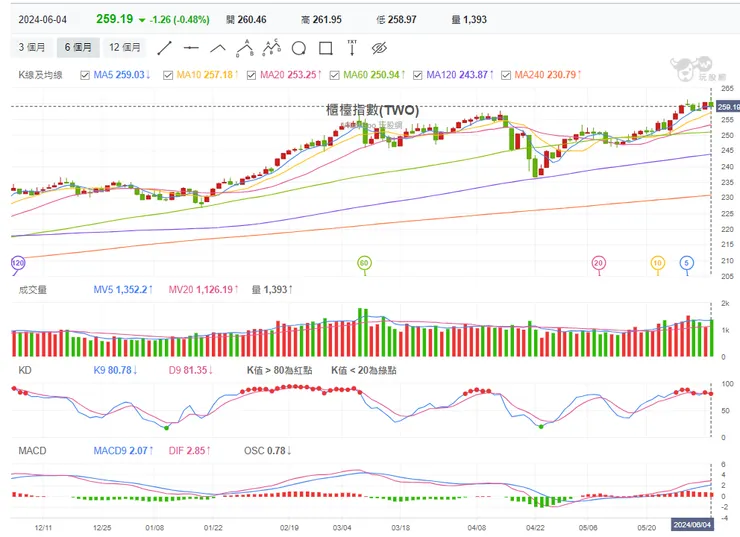The image size is (740, 537).
Task: Click the purple 120 marker on chart
Action: 17,262
